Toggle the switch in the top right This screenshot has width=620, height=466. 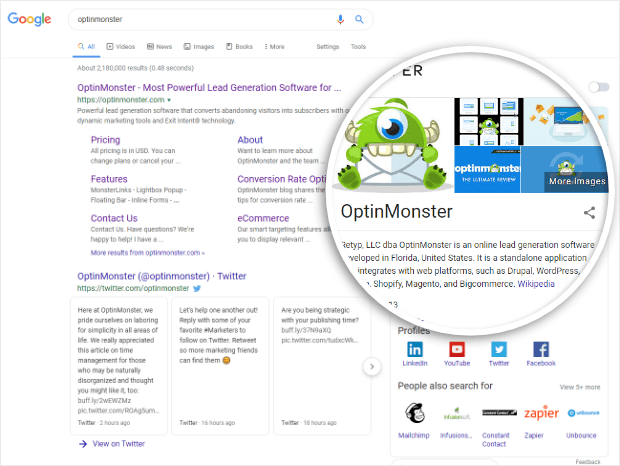point(599,87)
